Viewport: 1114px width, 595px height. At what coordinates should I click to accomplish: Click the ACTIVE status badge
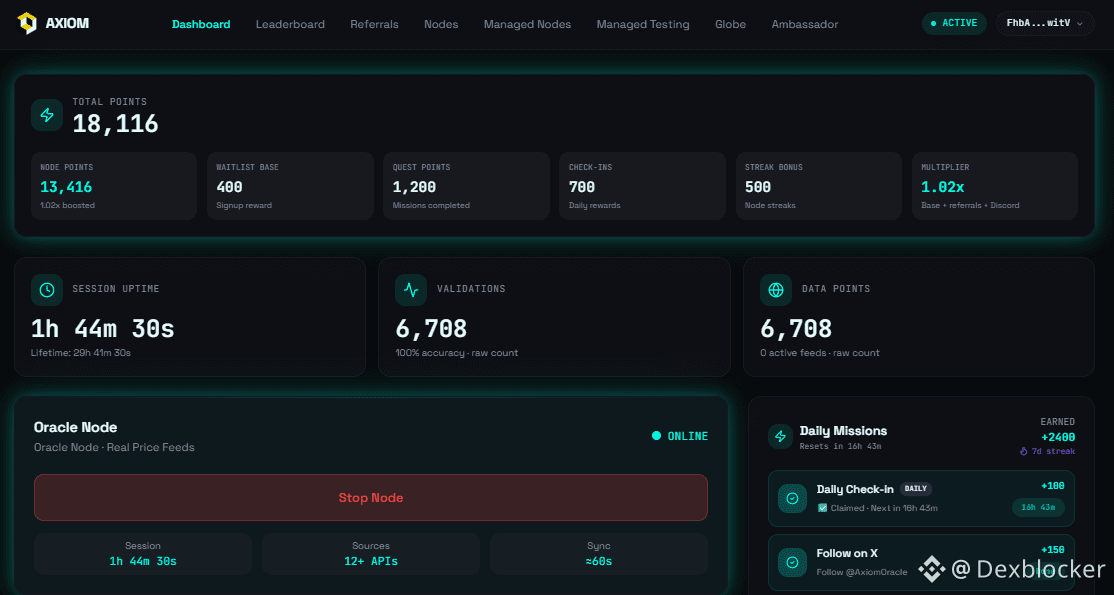954,23
